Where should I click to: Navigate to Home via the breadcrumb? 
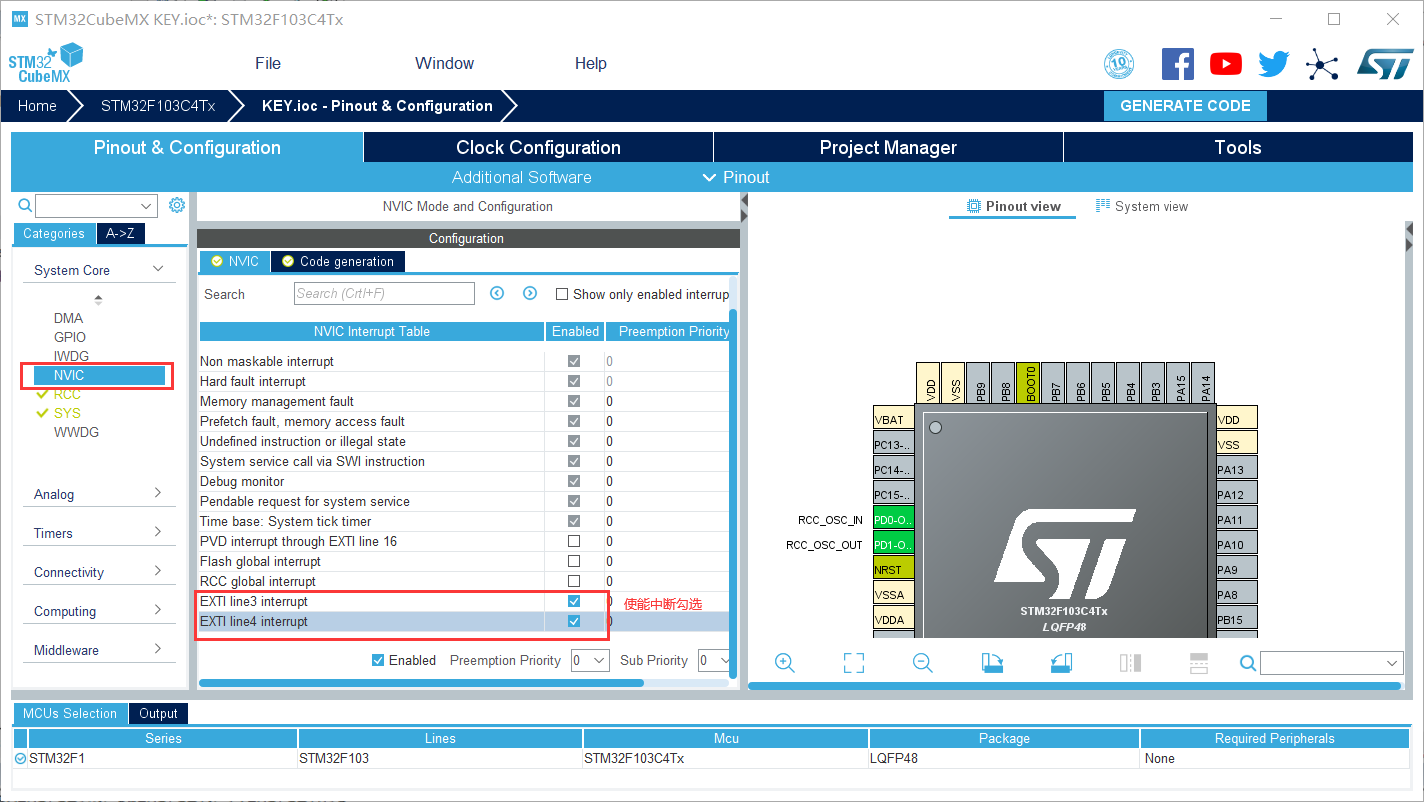(37, 105)
